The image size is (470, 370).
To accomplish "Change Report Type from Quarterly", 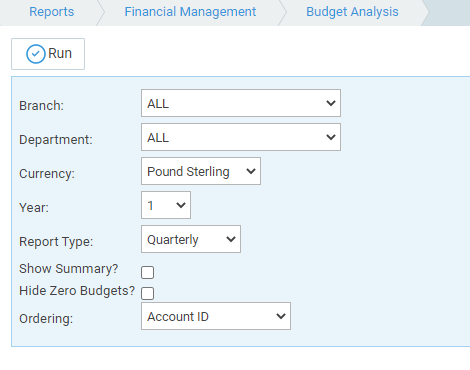I will click(x=191, y=239).
